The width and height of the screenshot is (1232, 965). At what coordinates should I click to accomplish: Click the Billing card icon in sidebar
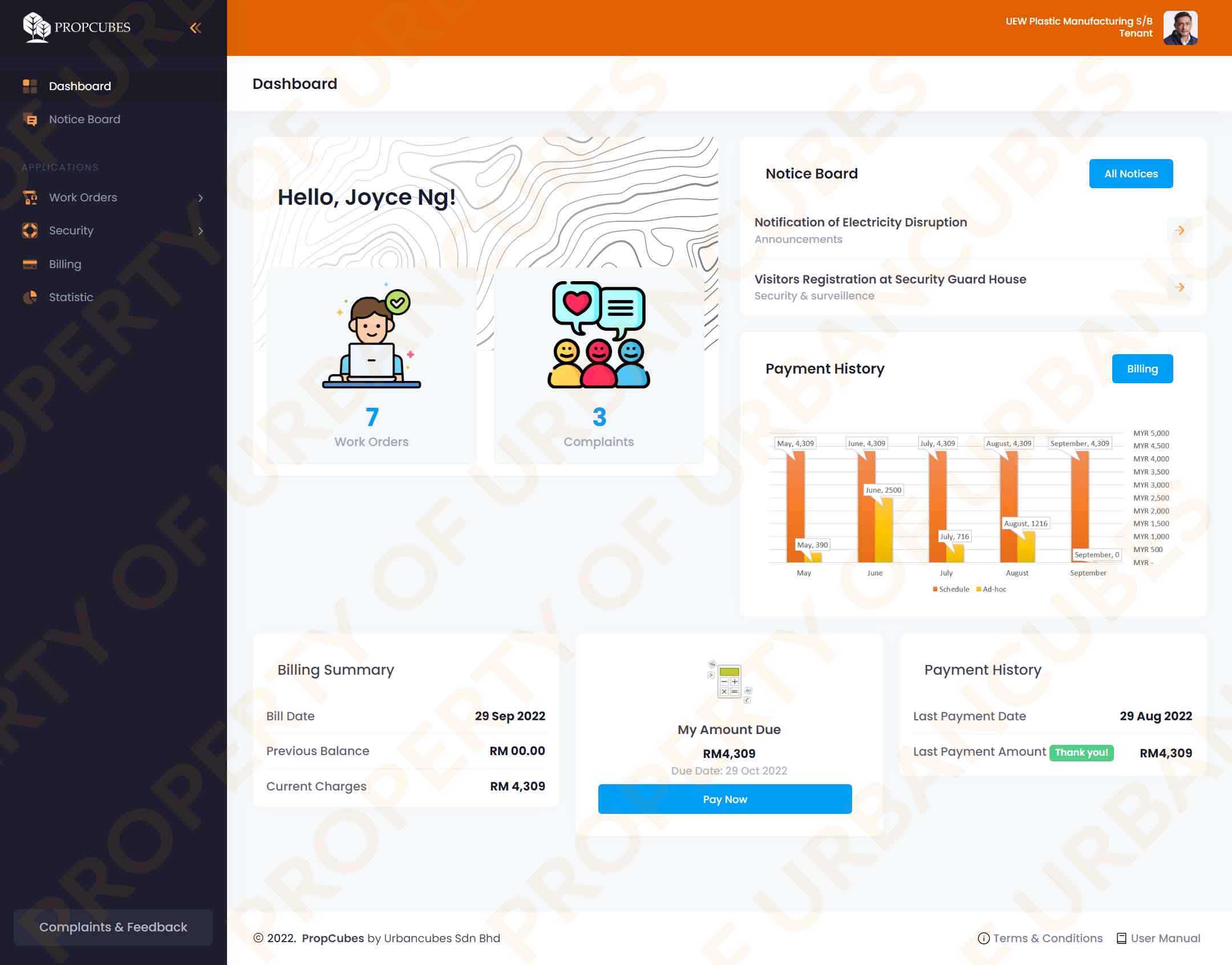click(x=30, y=264)
